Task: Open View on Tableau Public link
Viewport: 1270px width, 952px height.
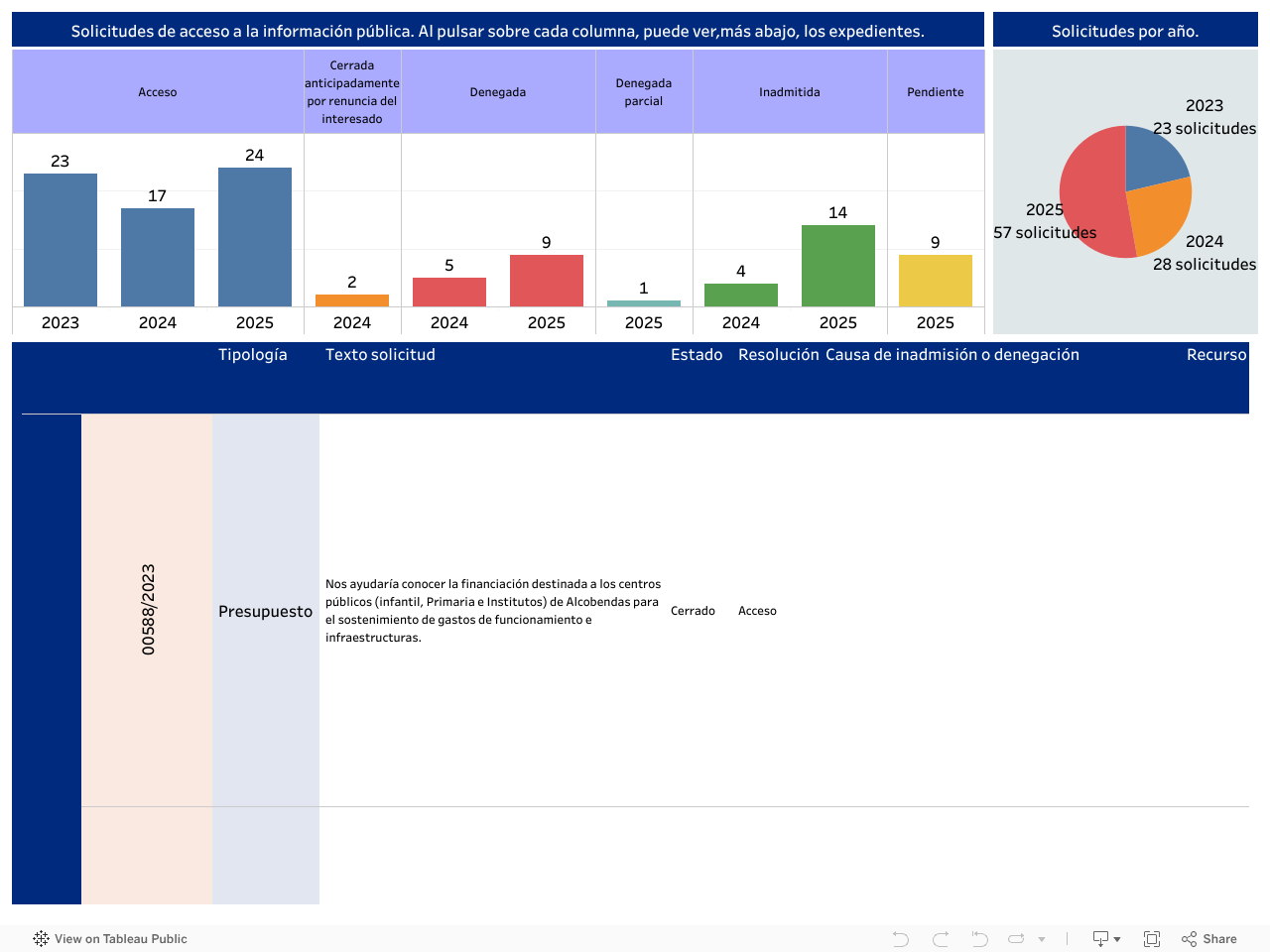Action: pos(120,939)
